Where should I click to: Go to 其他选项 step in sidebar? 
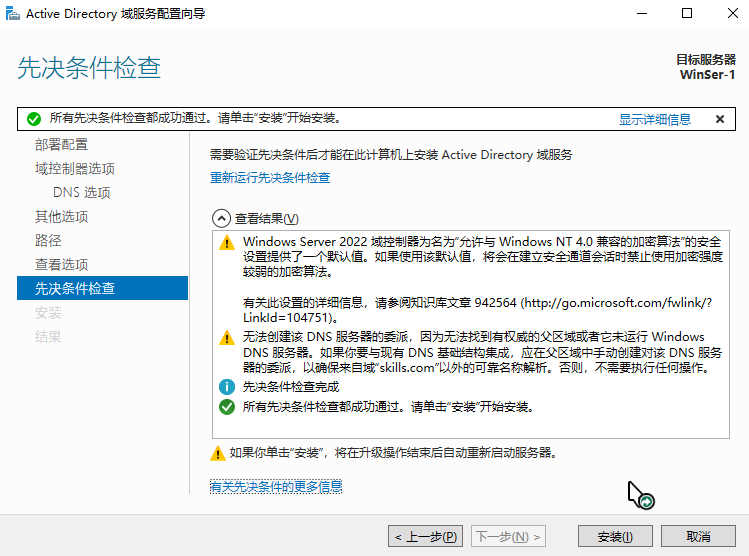click(62, 217)
